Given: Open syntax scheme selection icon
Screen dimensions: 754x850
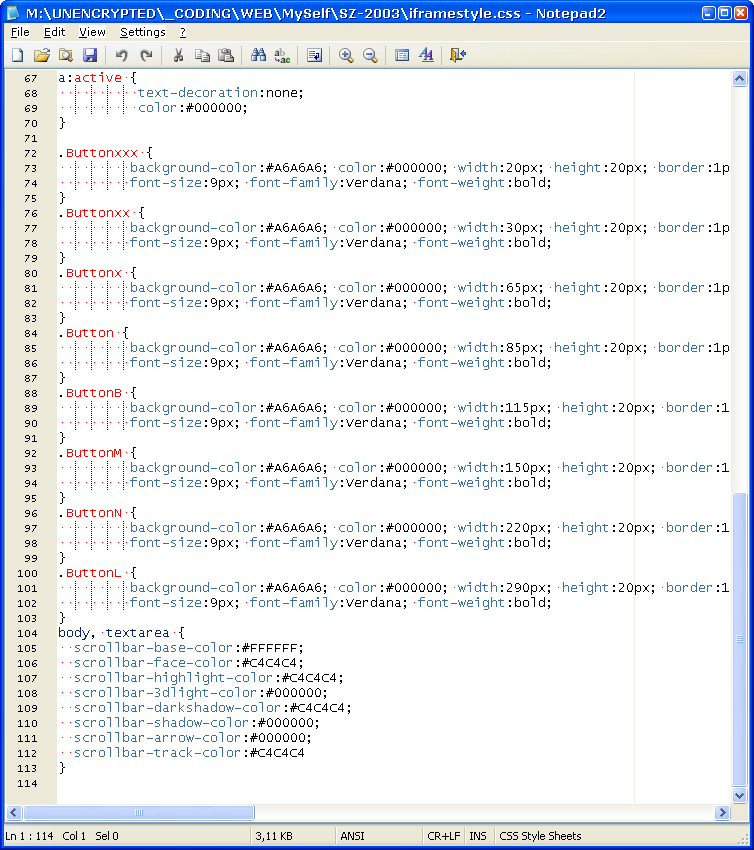Looking at the screenshot, I should tap(402, 55).
